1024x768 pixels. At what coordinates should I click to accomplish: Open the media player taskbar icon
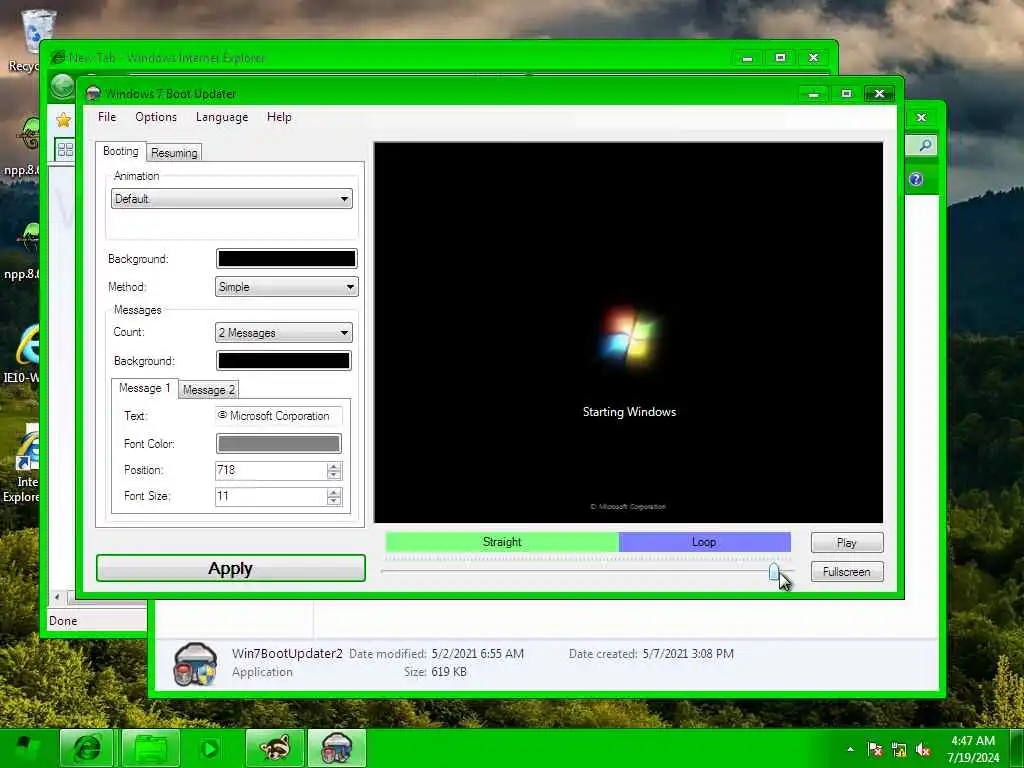click(210, 748)
